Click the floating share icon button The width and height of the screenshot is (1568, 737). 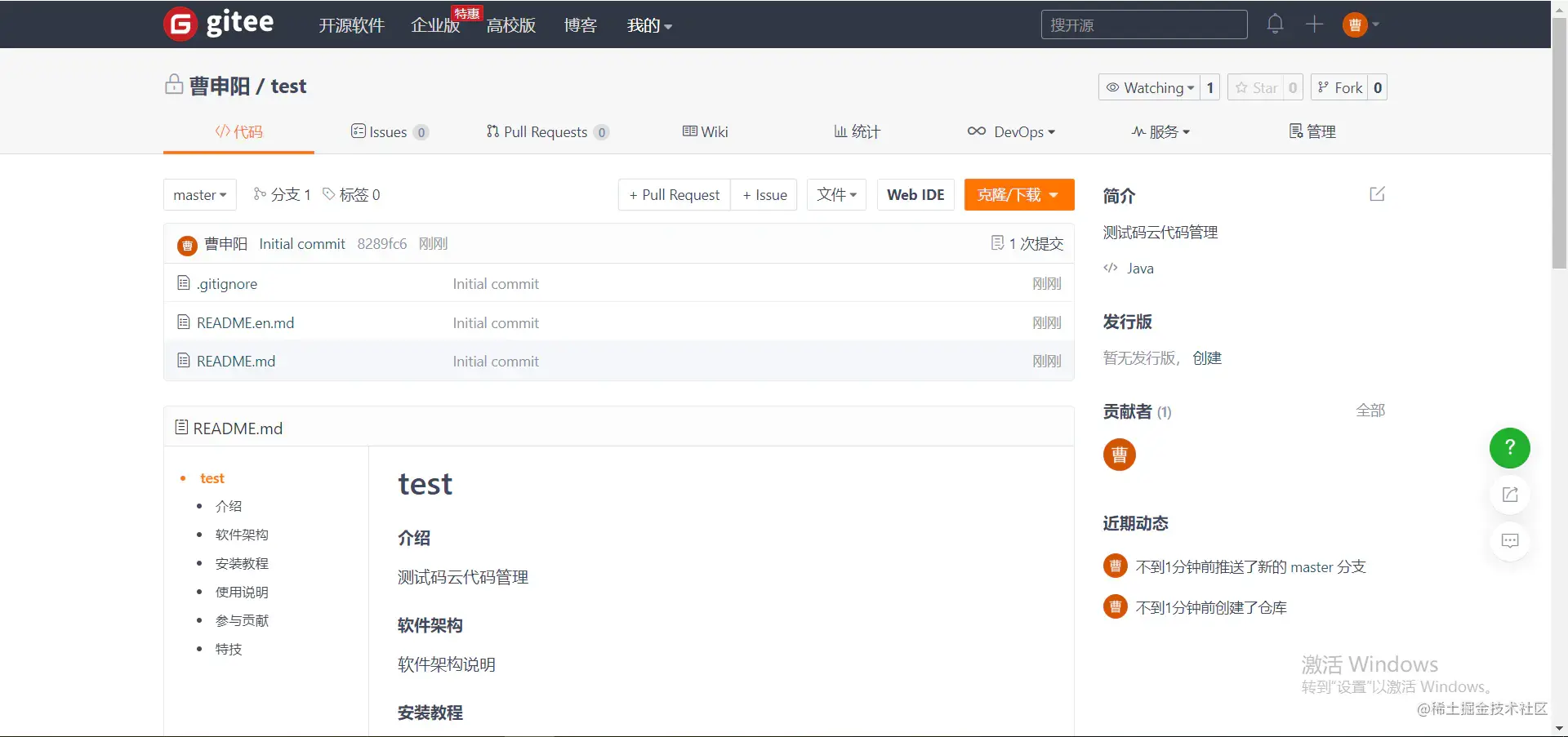coord(1510,495)
